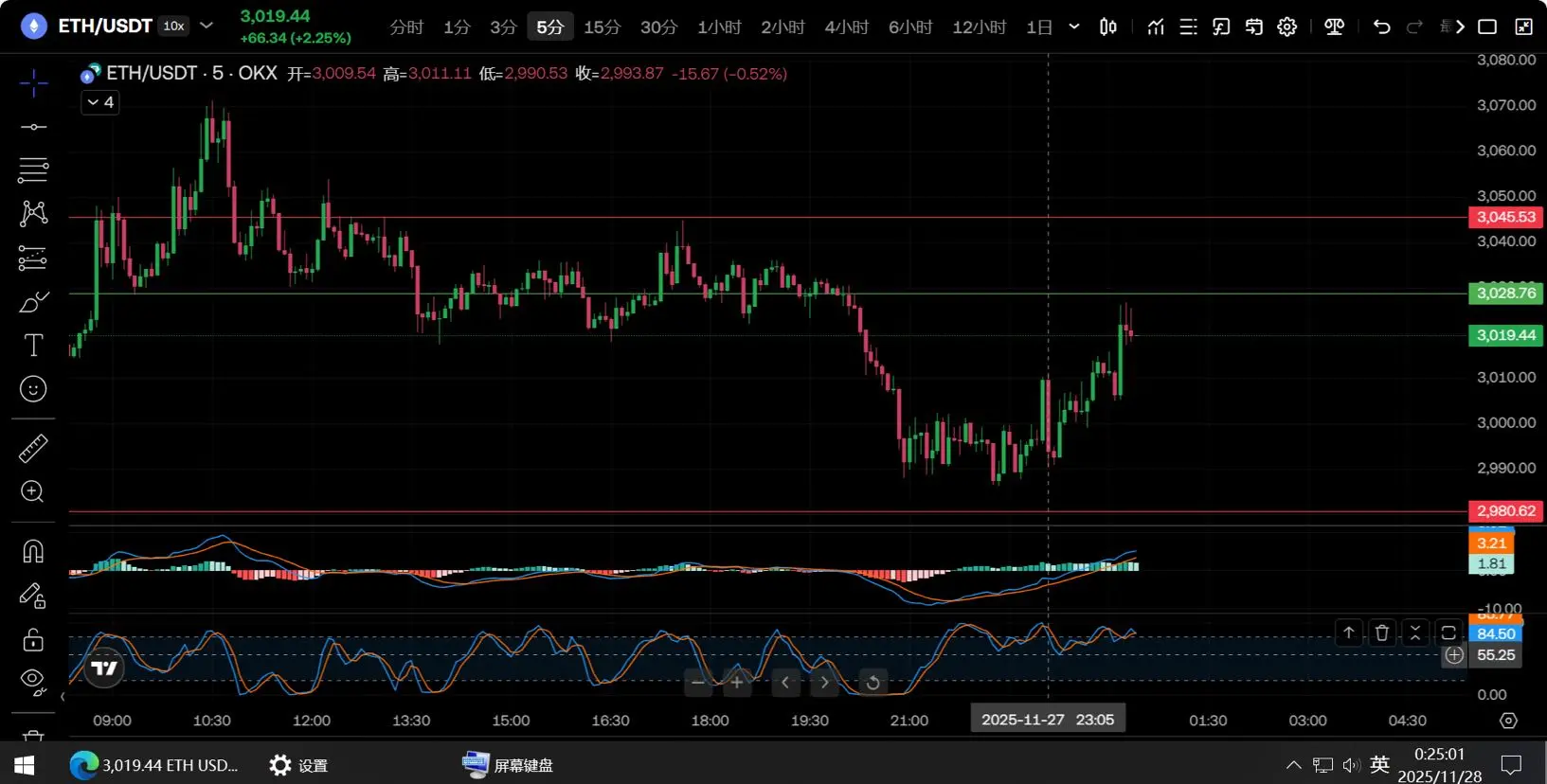Screen dimensions: 1547x784
Task: Open the Windows Start menu
Action: [x=25, y=764]
